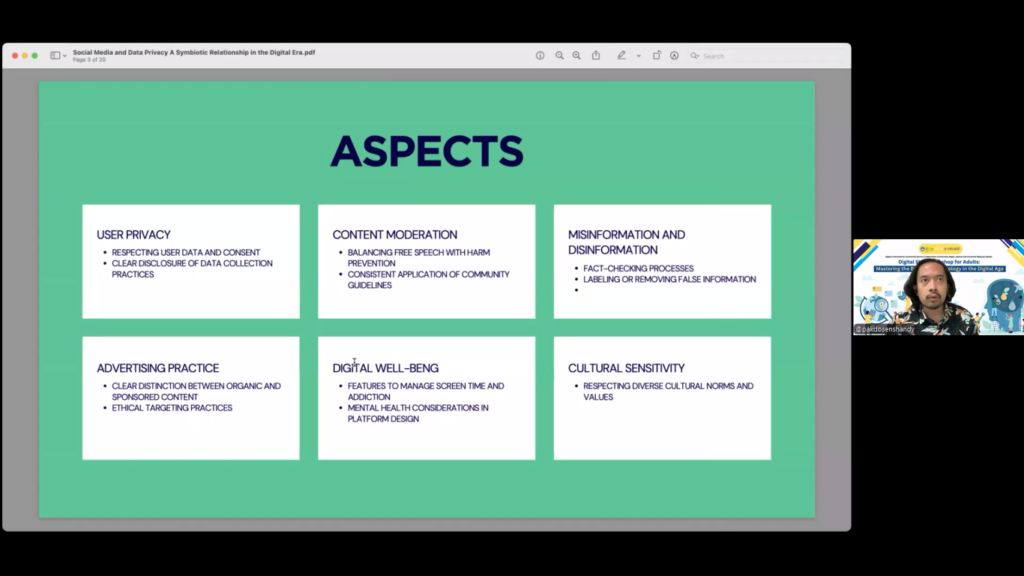Click the Cultural Sensitivity card heading
Viewport: 1024px width, 576px height.
626,368
